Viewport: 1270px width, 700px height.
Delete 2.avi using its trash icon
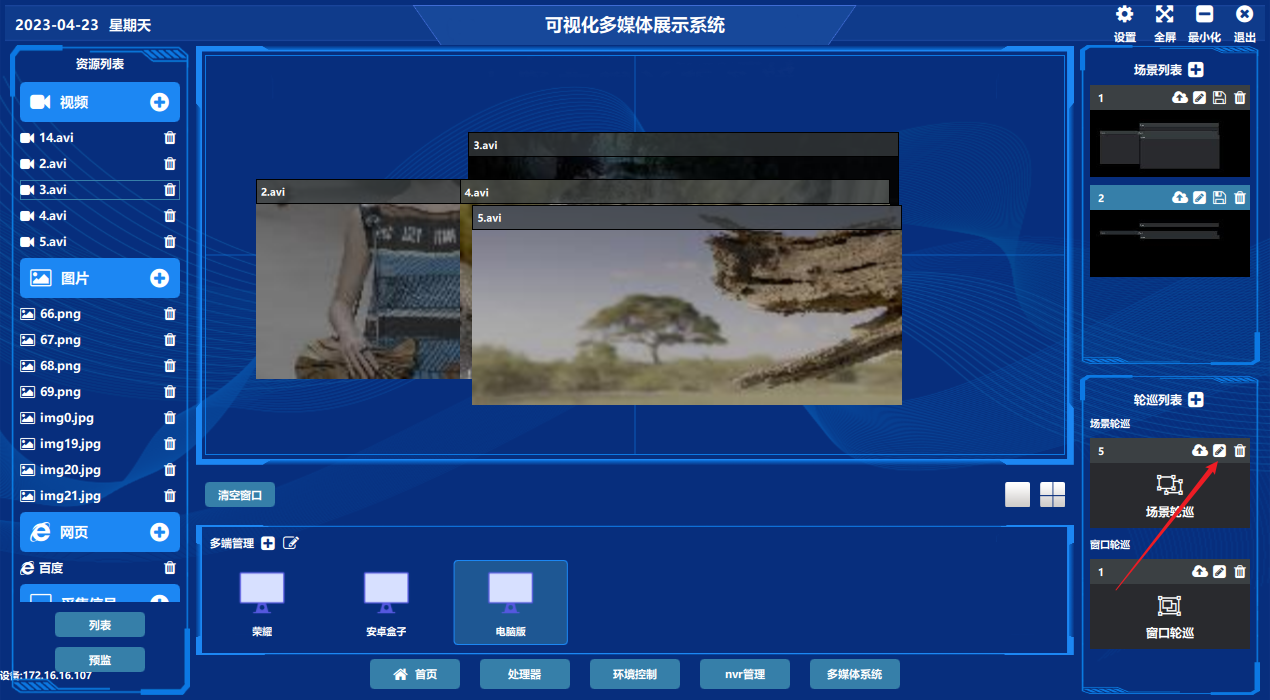tap(170, 164)
